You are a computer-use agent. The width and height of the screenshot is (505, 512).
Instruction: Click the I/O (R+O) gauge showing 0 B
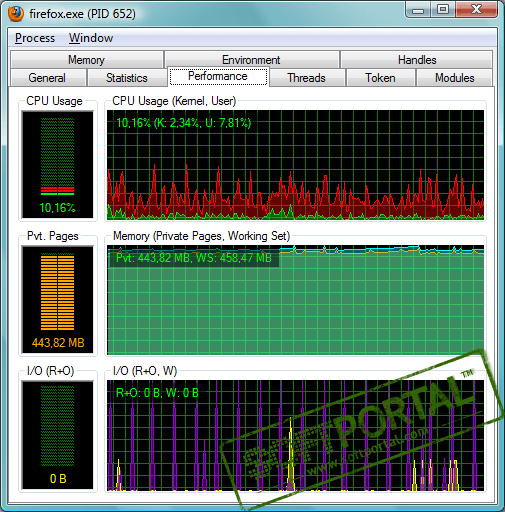[58, 435]
